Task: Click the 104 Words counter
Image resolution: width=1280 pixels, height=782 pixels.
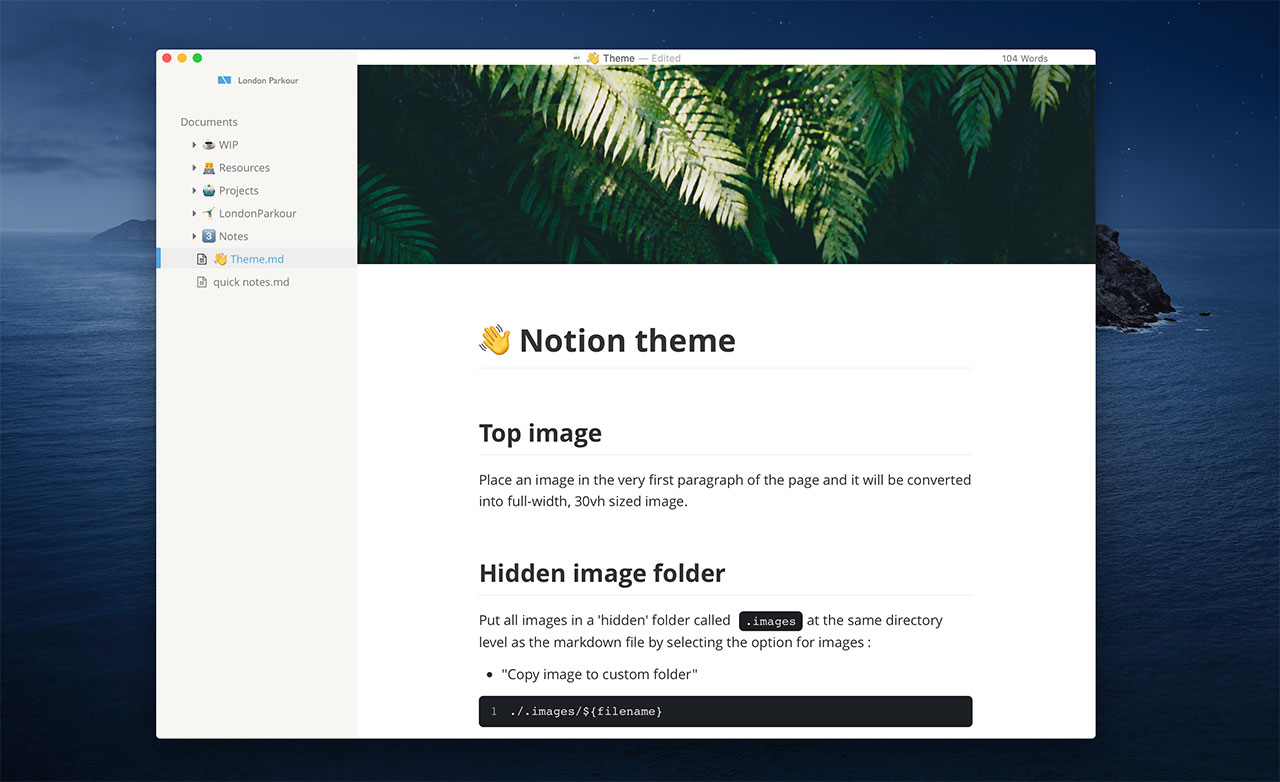Action: pyautogui.click(x=1024, y=58)
